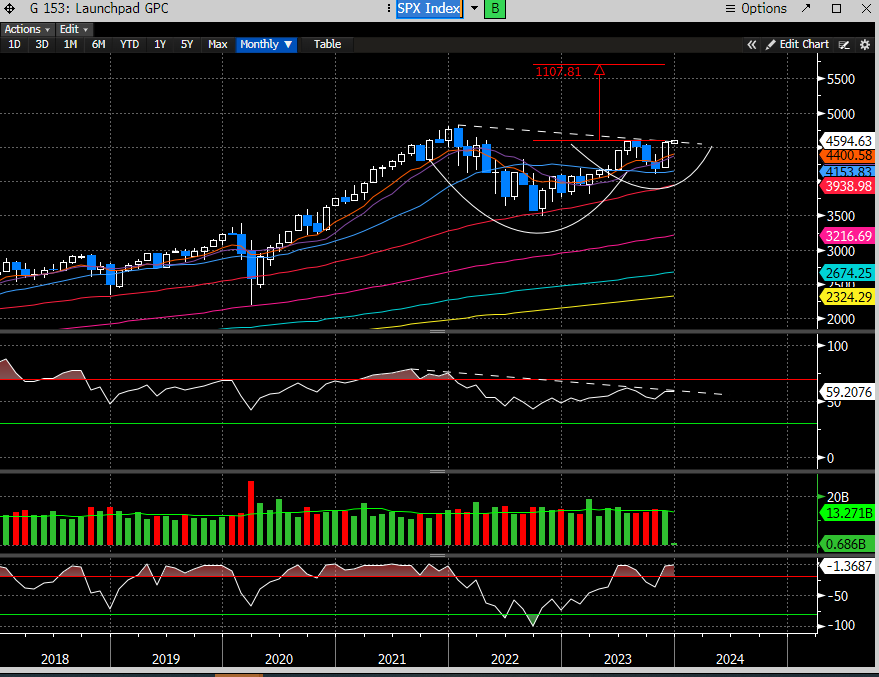This screenshot has width=879, height=677.
Task: Click the 2018 year label on time axis
Action: [x=55, y=659]
